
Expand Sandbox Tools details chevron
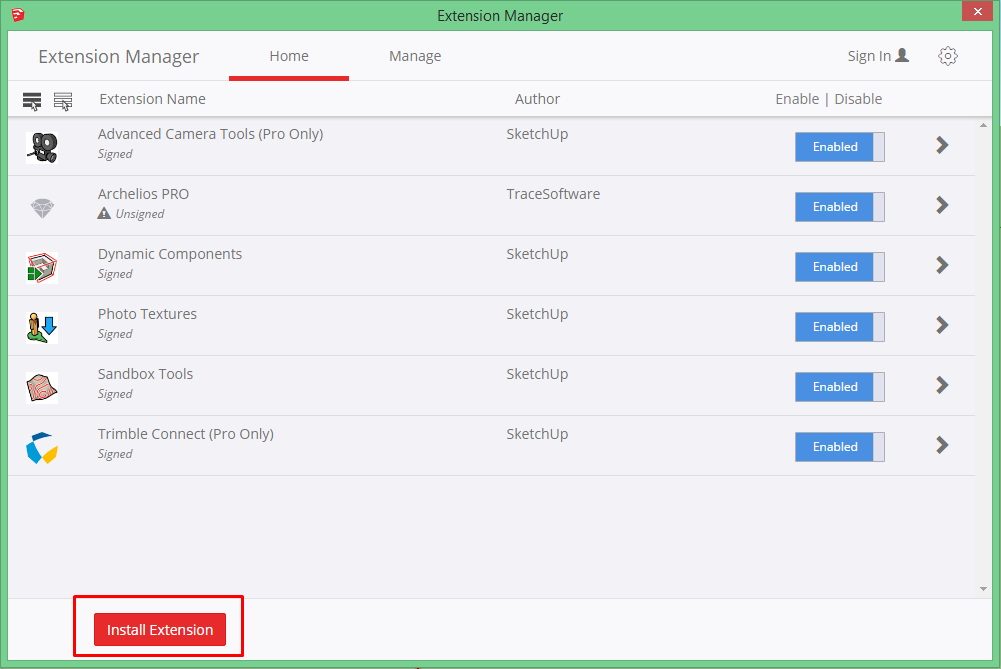pos(942,385)
